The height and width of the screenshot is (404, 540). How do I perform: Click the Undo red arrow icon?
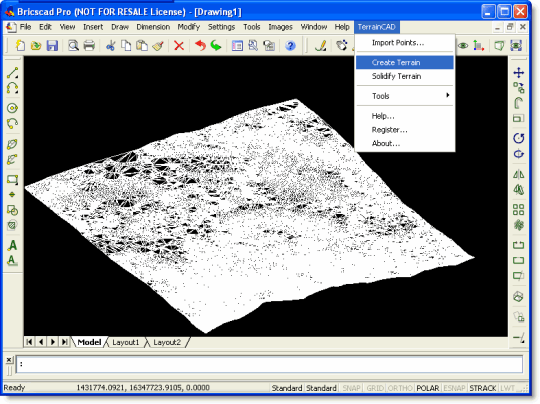200,45
